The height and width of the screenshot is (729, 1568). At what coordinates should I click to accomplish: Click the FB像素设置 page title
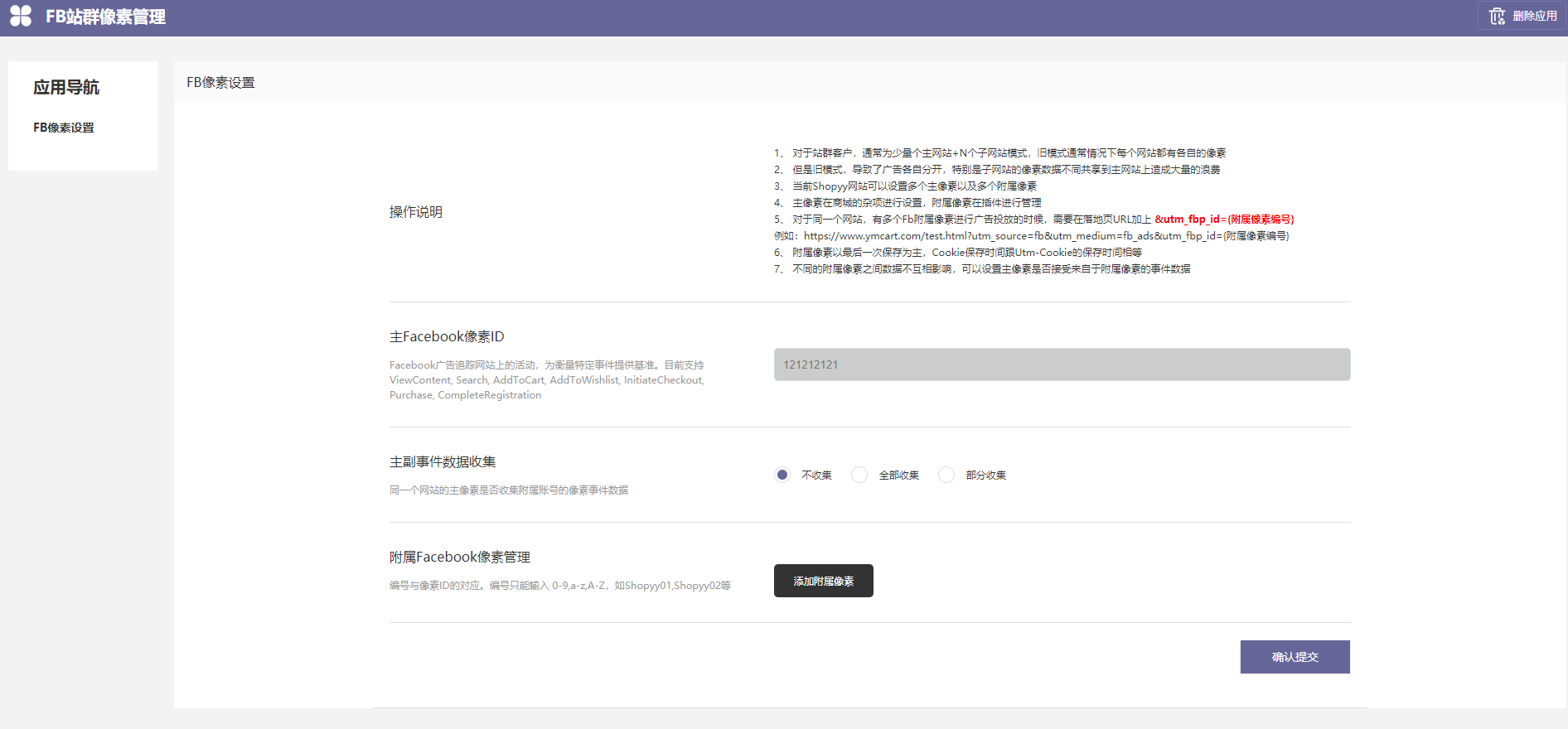pos(220,83)
